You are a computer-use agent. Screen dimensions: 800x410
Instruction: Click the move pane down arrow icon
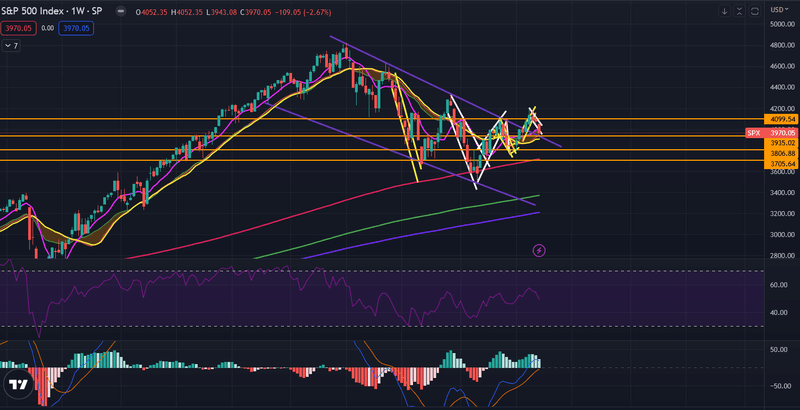(724, 10)
